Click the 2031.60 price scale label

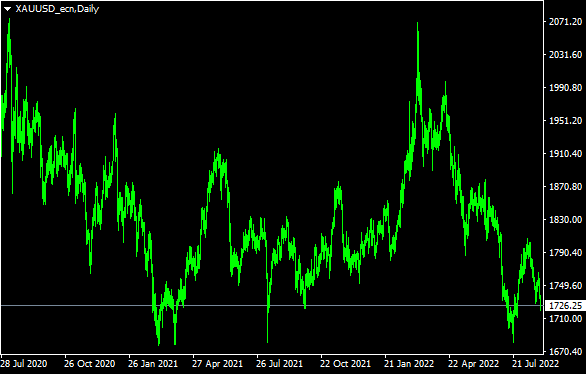[x=565, y=55]
